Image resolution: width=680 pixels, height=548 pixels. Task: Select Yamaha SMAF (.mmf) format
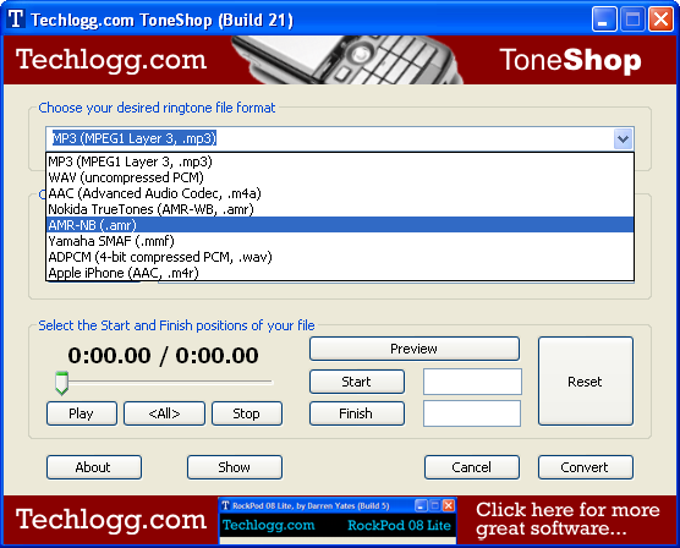(340, 241)
